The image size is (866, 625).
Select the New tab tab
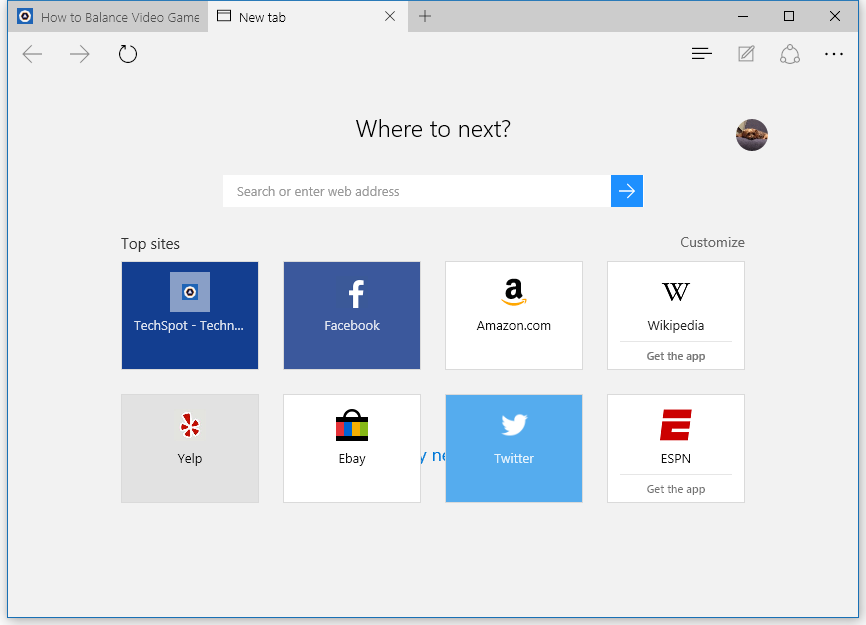point(308,17)
